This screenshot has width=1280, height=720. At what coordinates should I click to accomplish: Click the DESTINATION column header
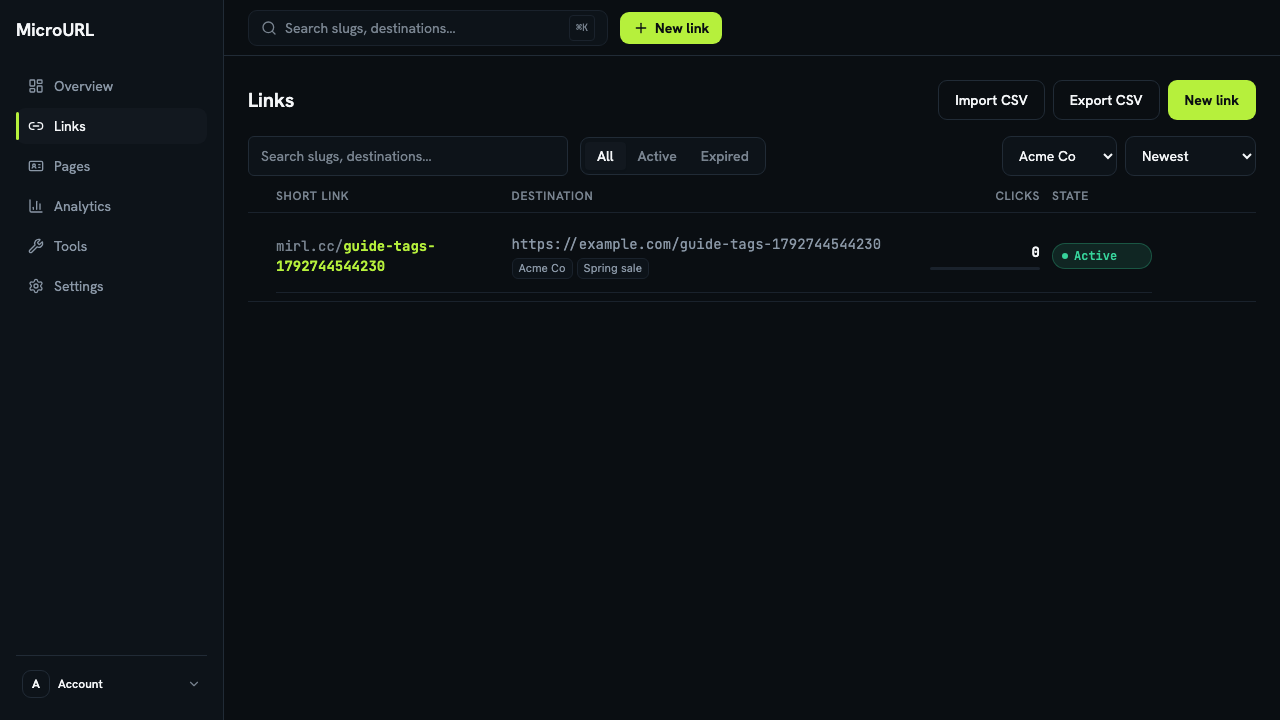tap(552, 196)
